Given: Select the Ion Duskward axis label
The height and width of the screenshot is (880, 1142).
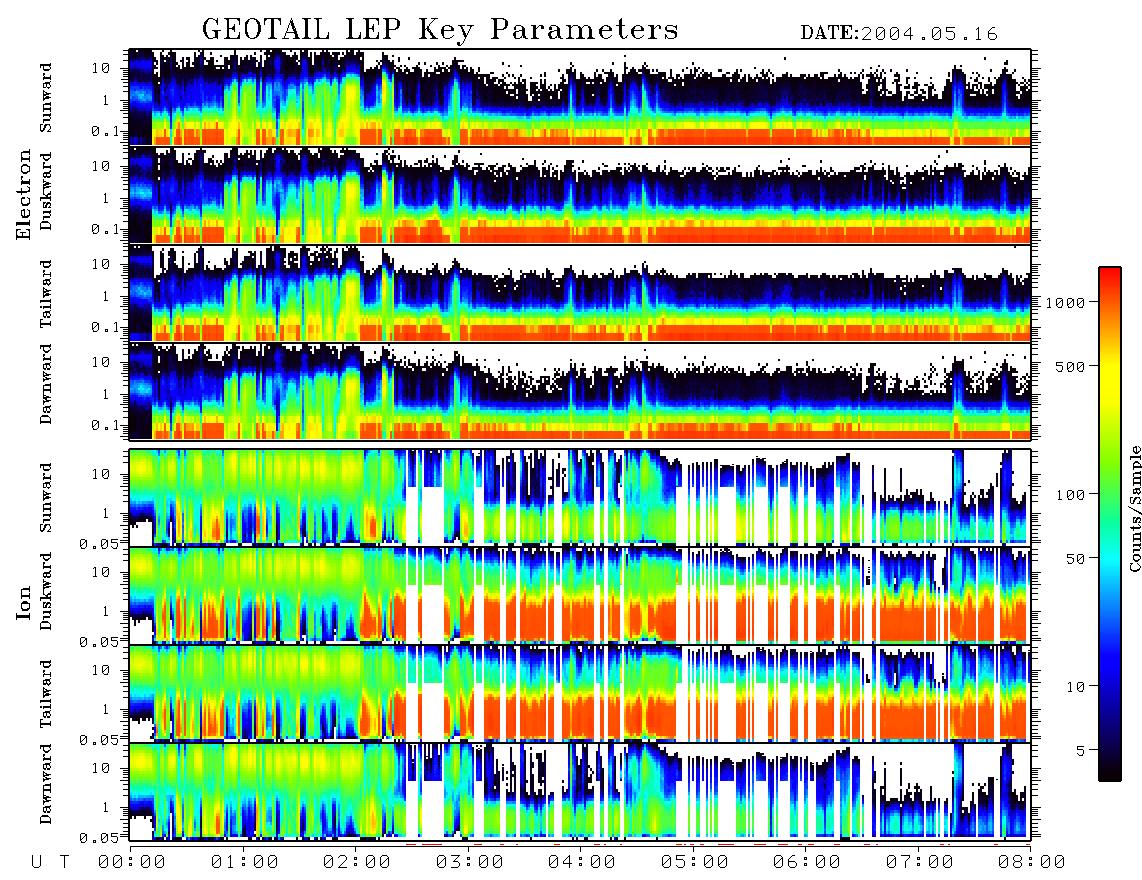Looking at the screenshot, I should 46,592.
